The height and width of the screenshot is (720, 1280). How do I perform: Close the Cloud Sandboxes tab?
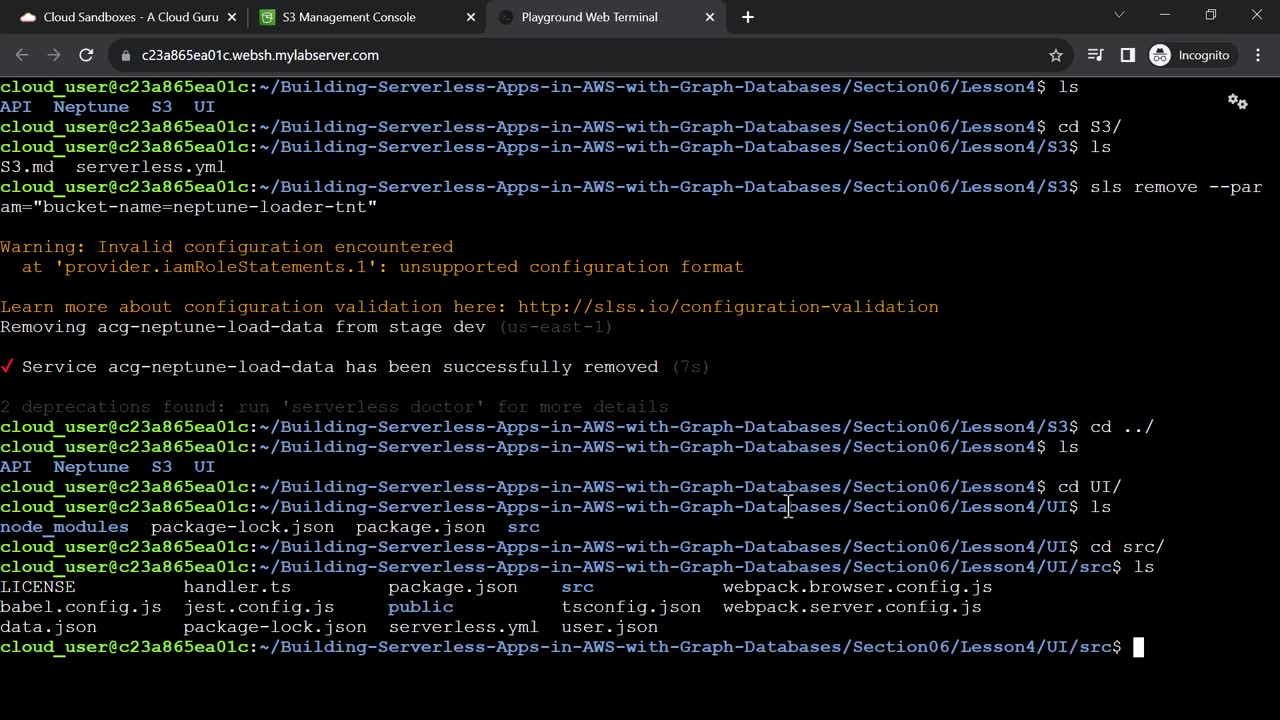tap(232, 17)
